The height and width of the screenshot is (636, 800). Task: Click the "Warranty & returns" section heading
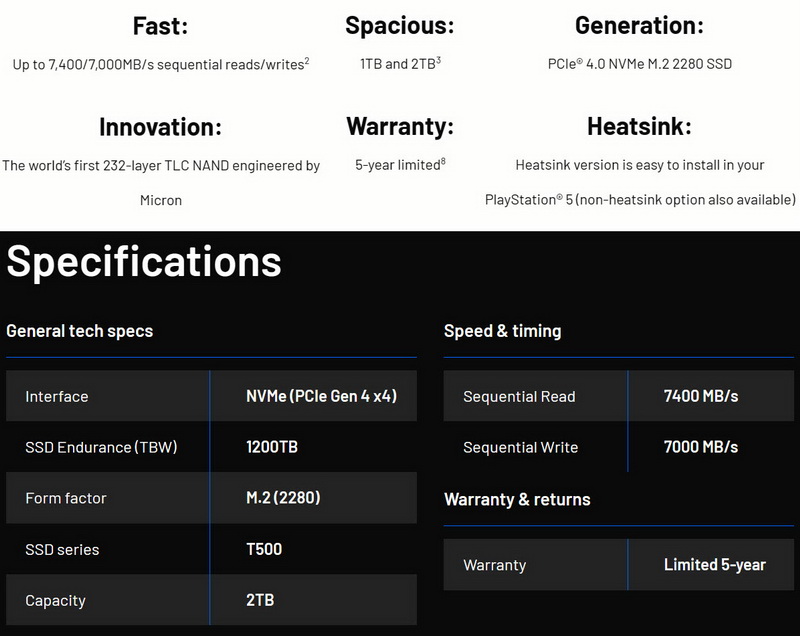[x=517, y=499]
